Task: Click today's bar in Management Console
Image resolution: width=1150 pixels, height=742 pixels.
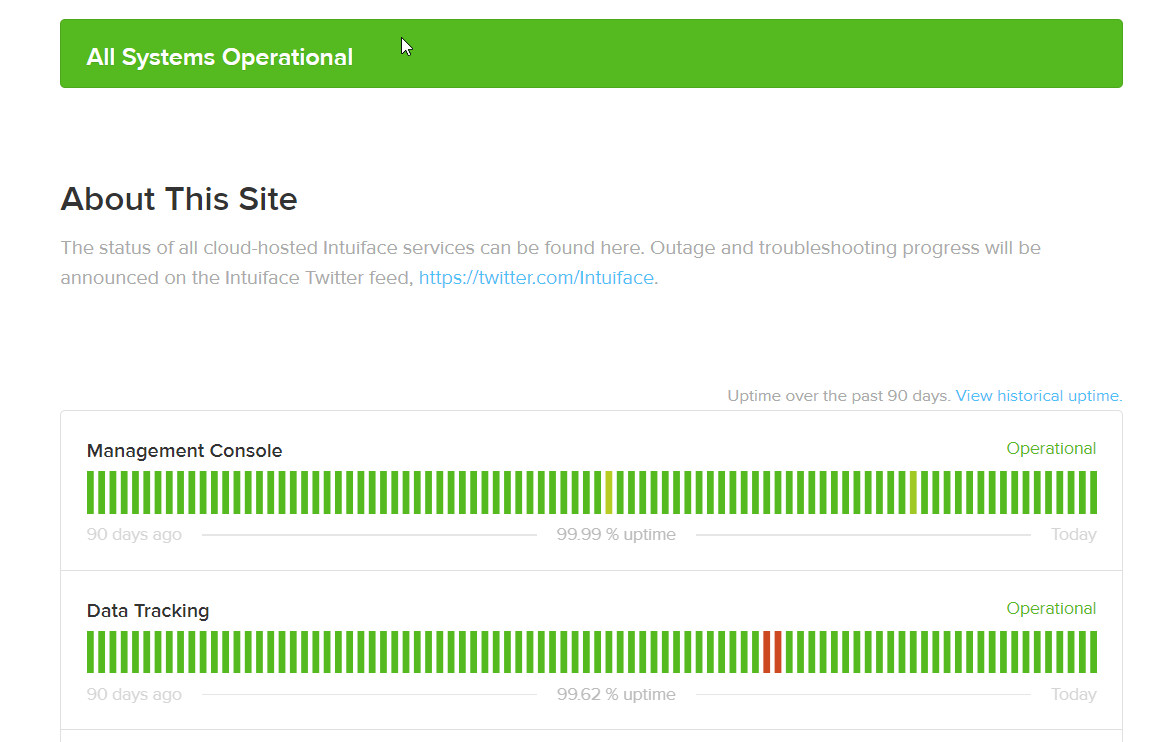Action: 1094,492
